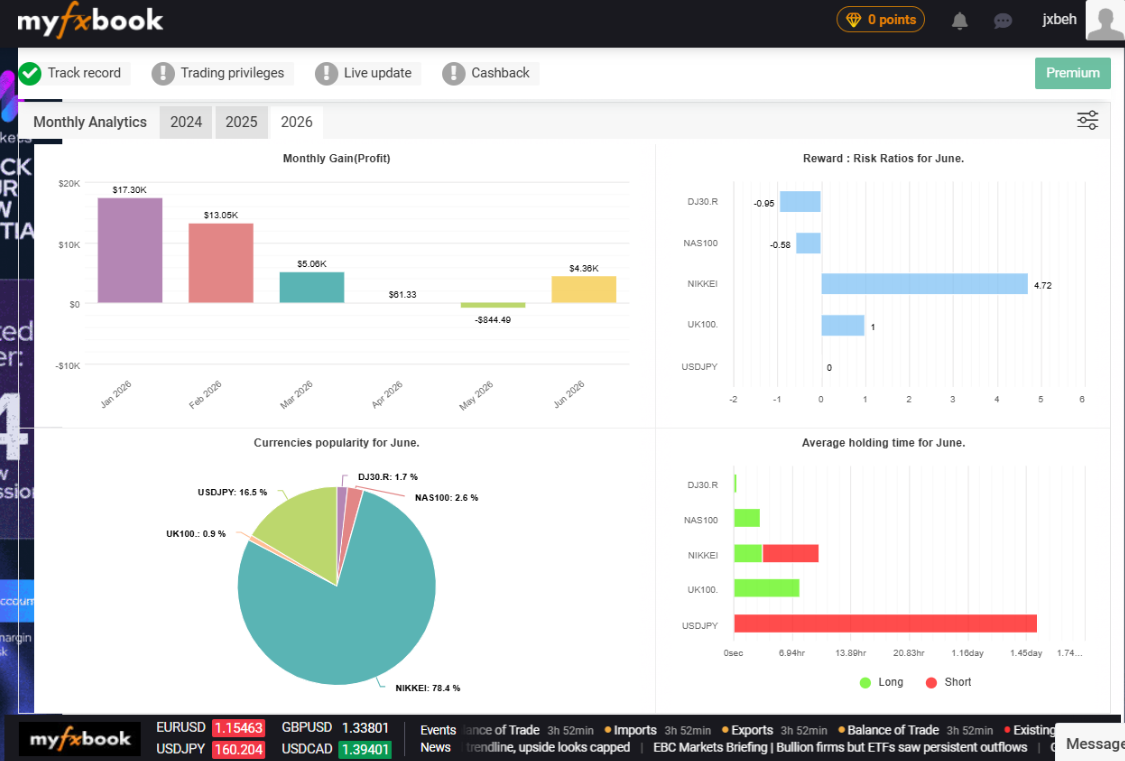Open the Messages panel at bottom right
1125x761 pixels.
(1092, 743)
